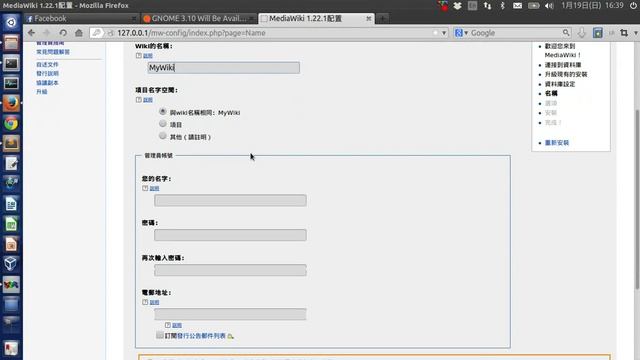Open the toolbar overflow arrow at far right
Screen dimensions: 640x360
tap(636, 33)
